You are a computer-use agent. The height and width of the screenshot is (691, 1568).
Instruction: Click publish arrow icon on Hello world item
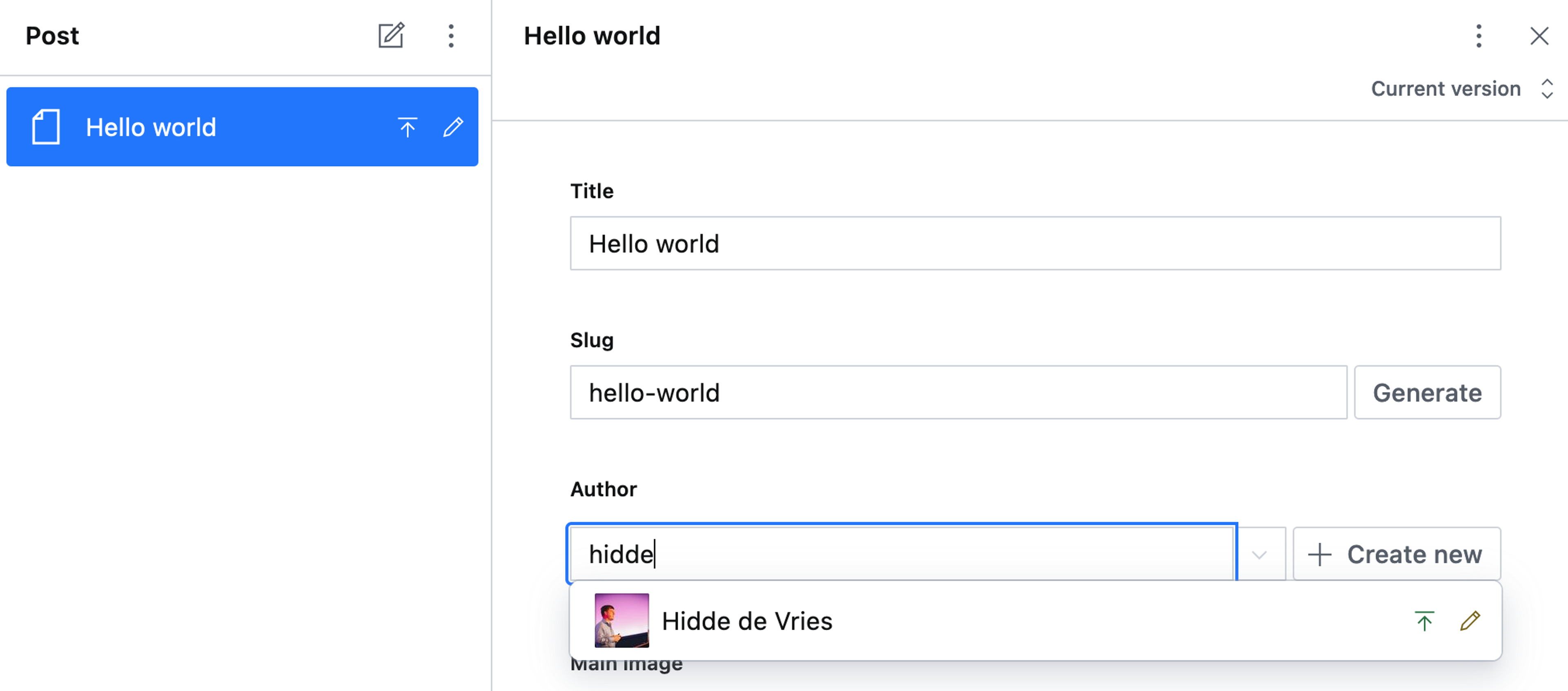click(x=407, y=127)
